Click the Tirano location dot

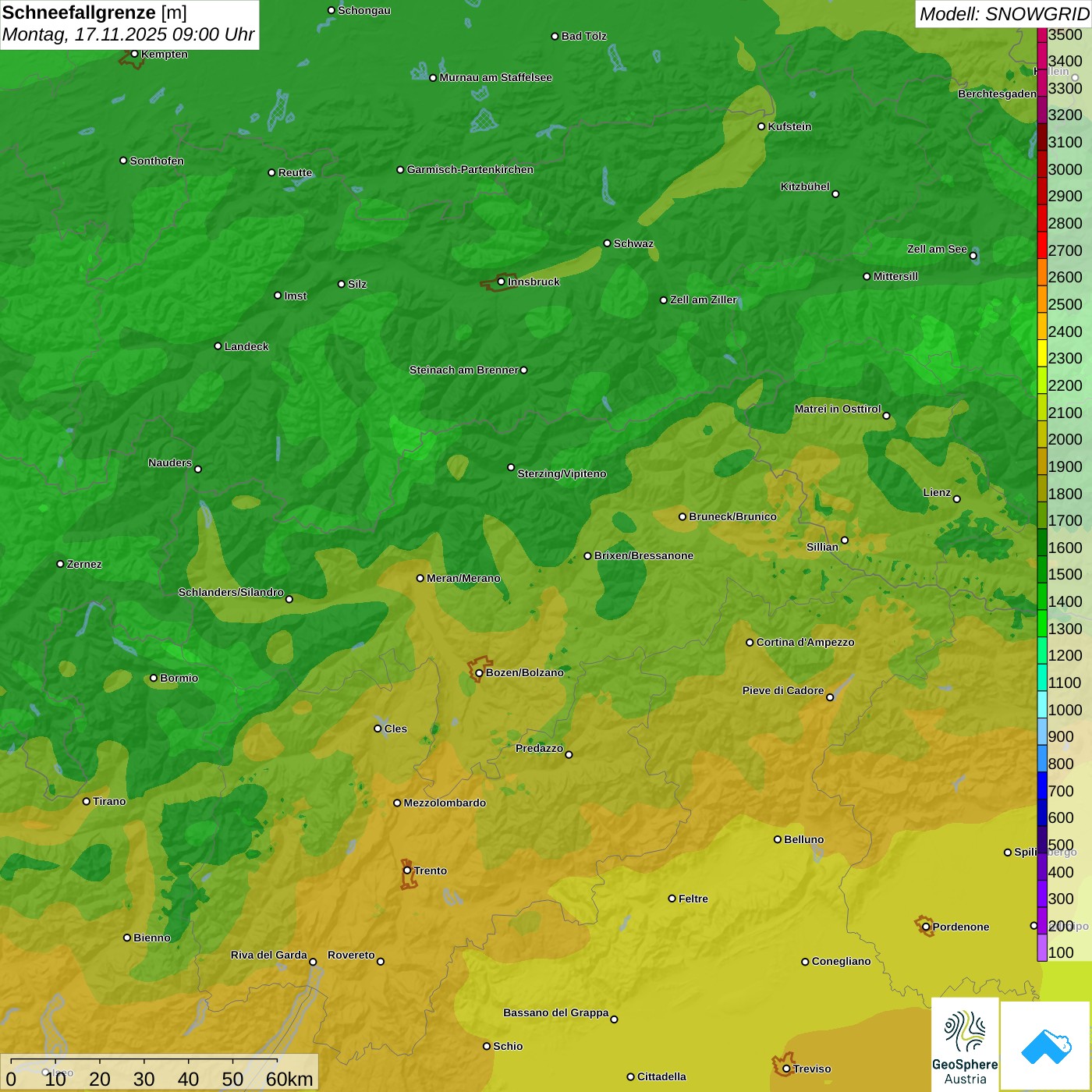pyautogui.click(x=86, y=801)
